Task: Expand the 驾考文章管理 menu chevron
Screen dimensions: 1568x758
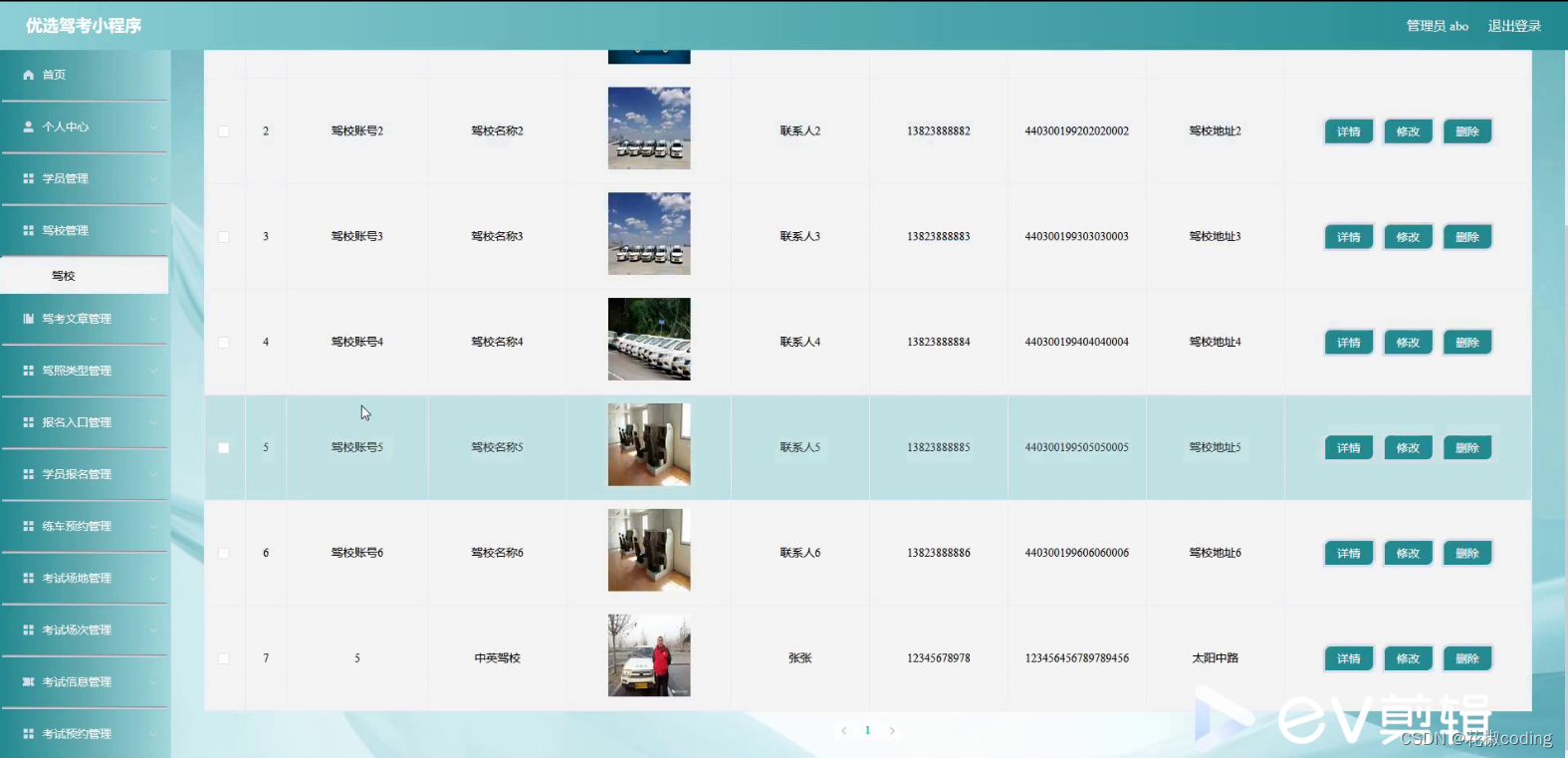Action: coord(153,319)
